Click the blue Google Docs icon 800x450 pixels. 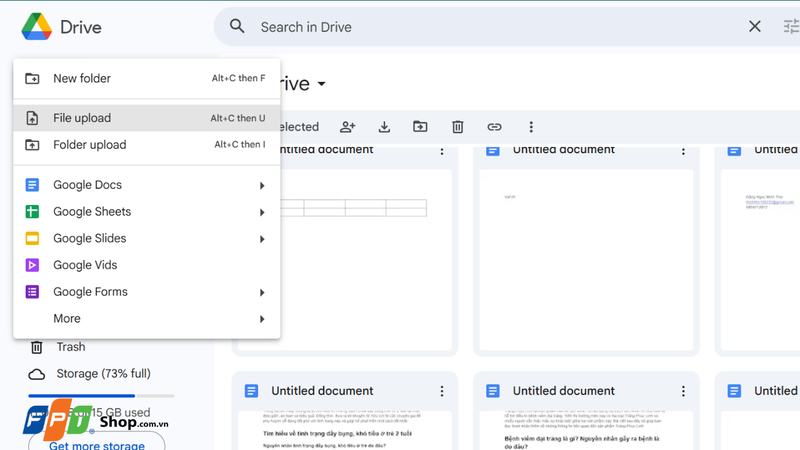(32, 185)
